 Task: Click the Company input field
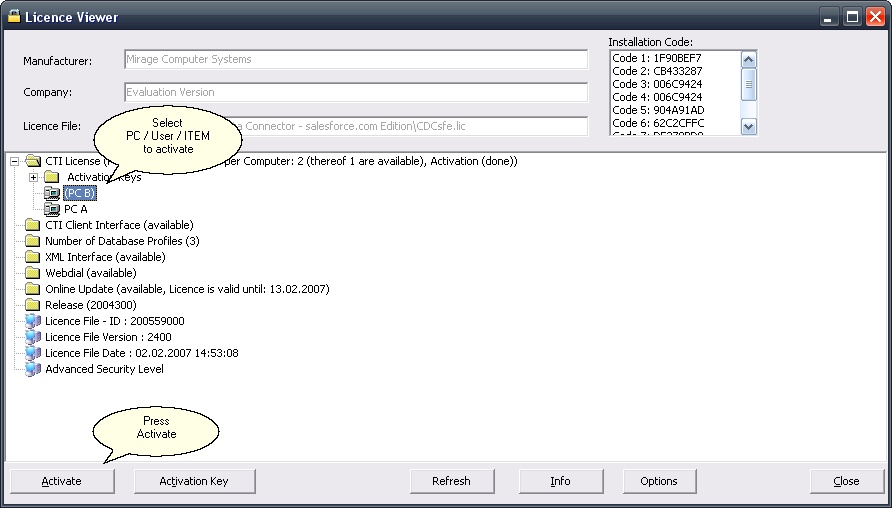click(356, 92)
